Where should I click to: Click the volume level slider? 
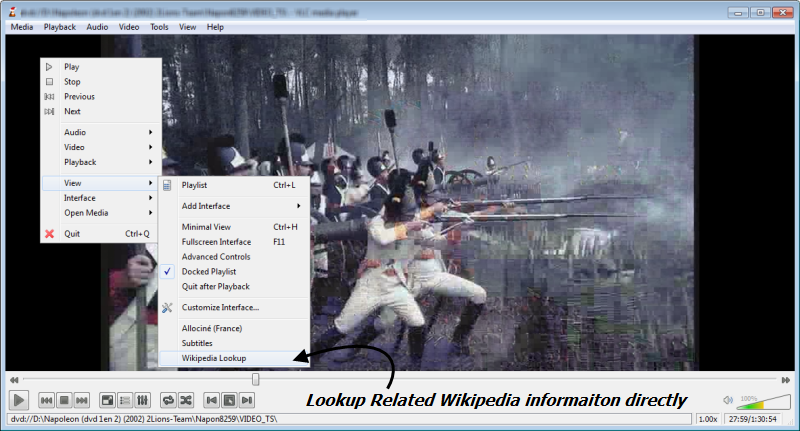[763, 401]
